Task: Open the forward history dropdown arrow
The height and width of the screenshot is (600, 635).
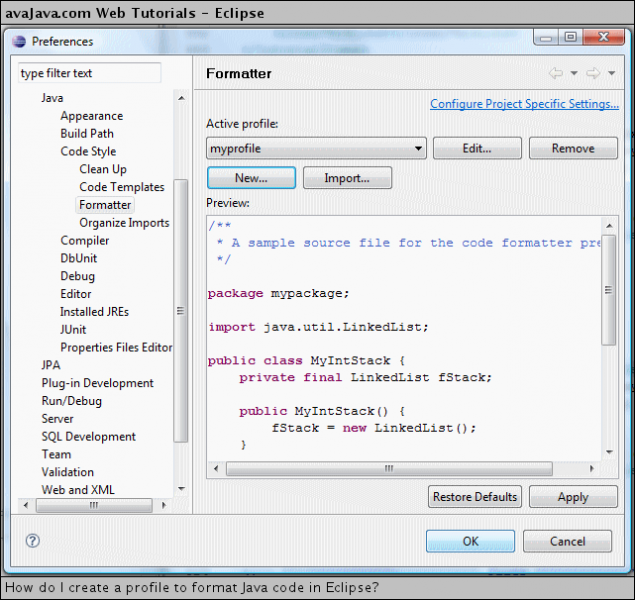Action: [x=612, y=73]
